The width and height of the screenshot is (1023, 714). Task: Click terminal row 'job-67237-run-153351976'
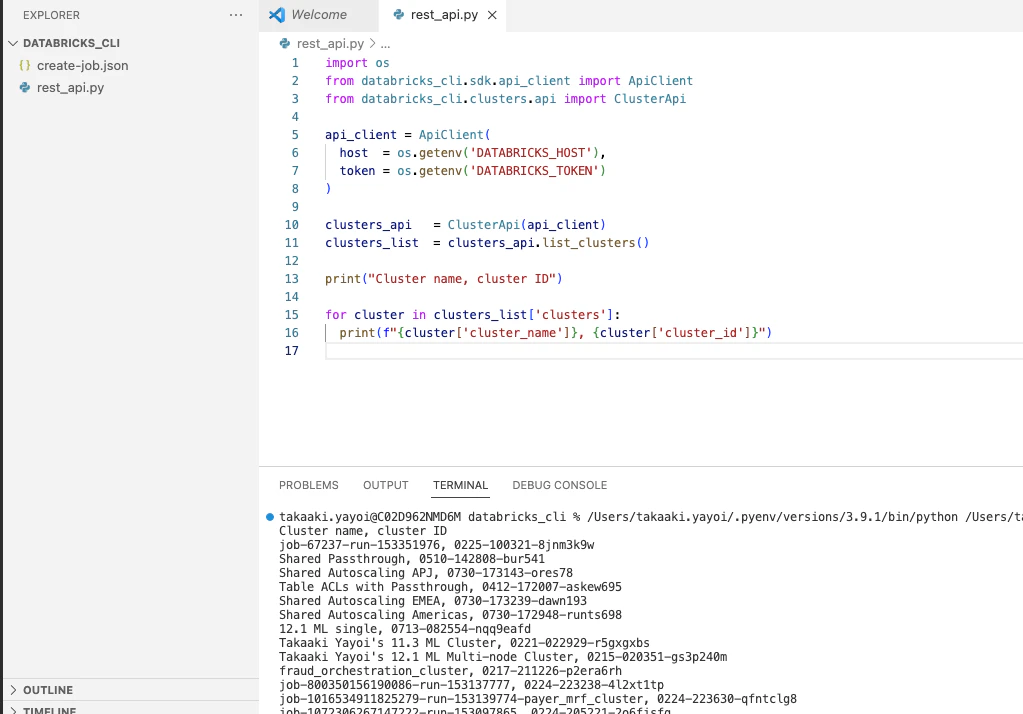pos(436,545)
